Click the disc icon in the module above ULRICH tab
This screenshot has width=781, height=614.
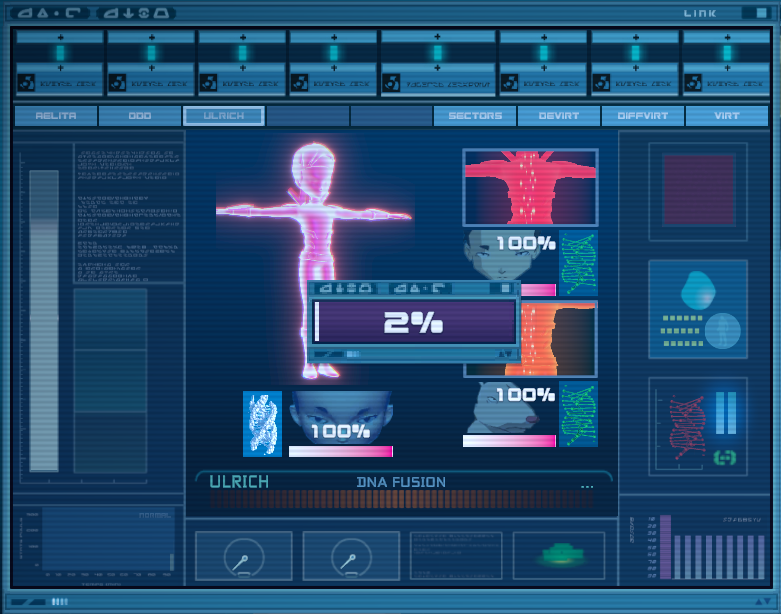pos(208,82)
